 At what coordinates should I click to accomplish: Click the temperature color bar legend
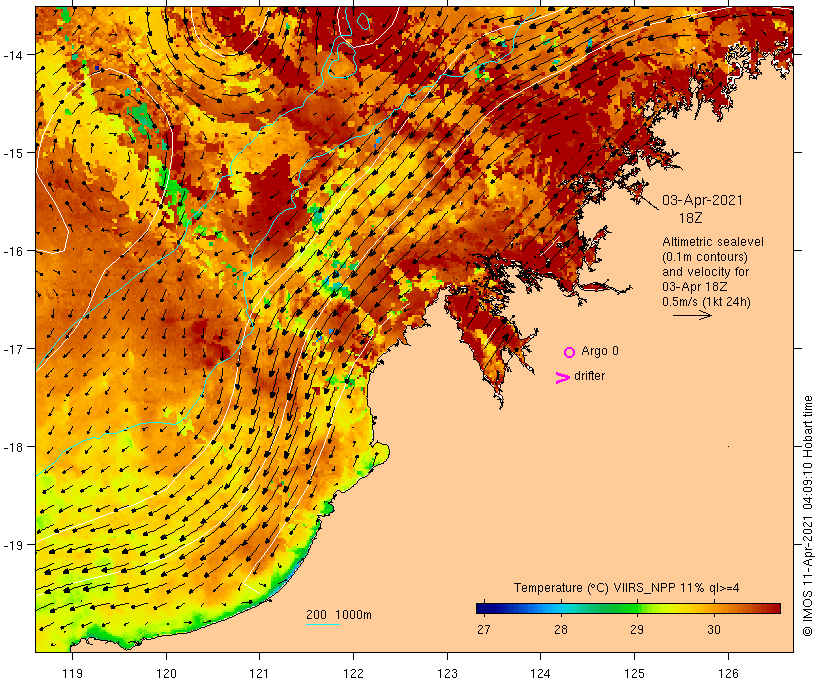(628, 608)
